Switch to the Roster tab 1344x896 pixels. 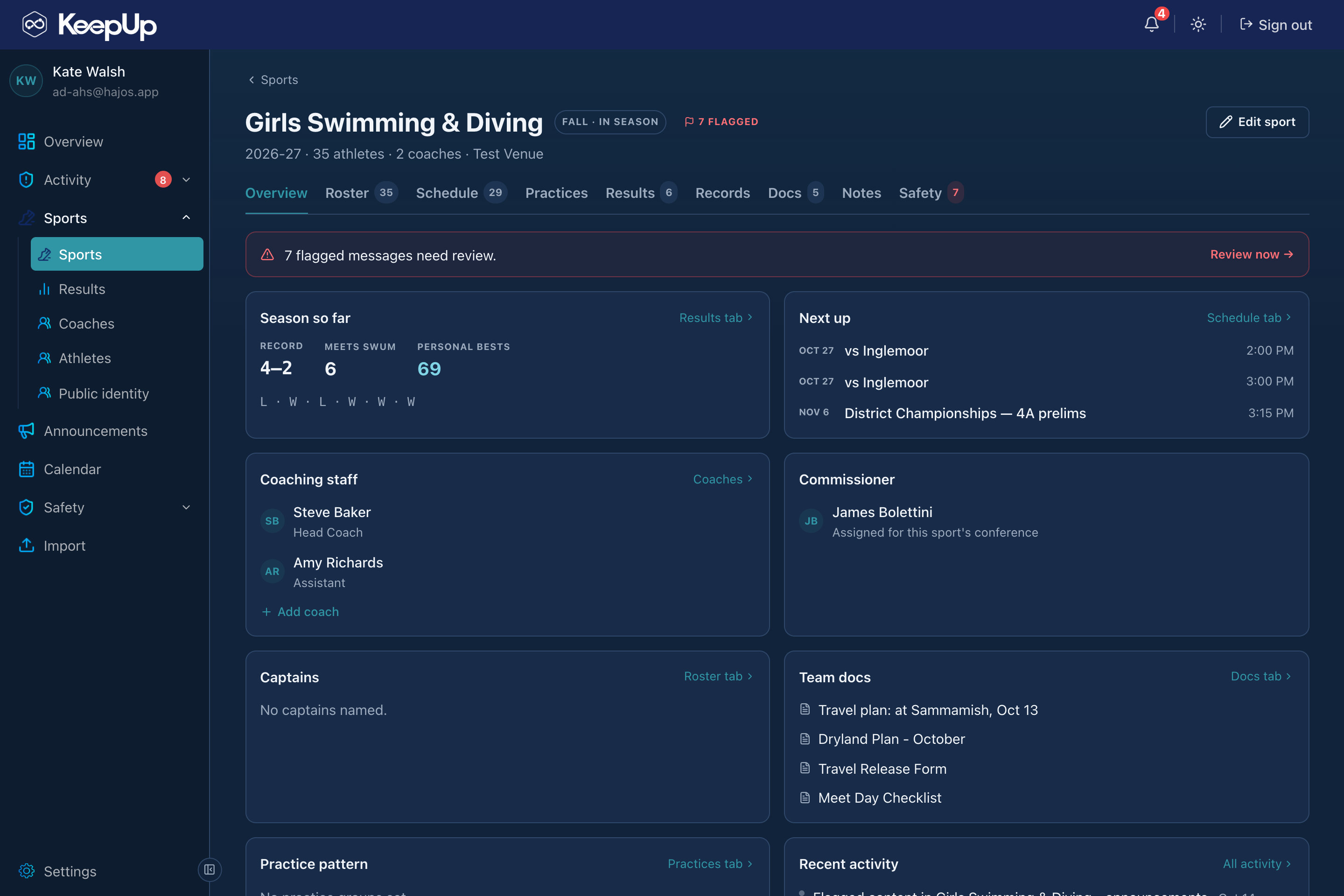point(361,193)
